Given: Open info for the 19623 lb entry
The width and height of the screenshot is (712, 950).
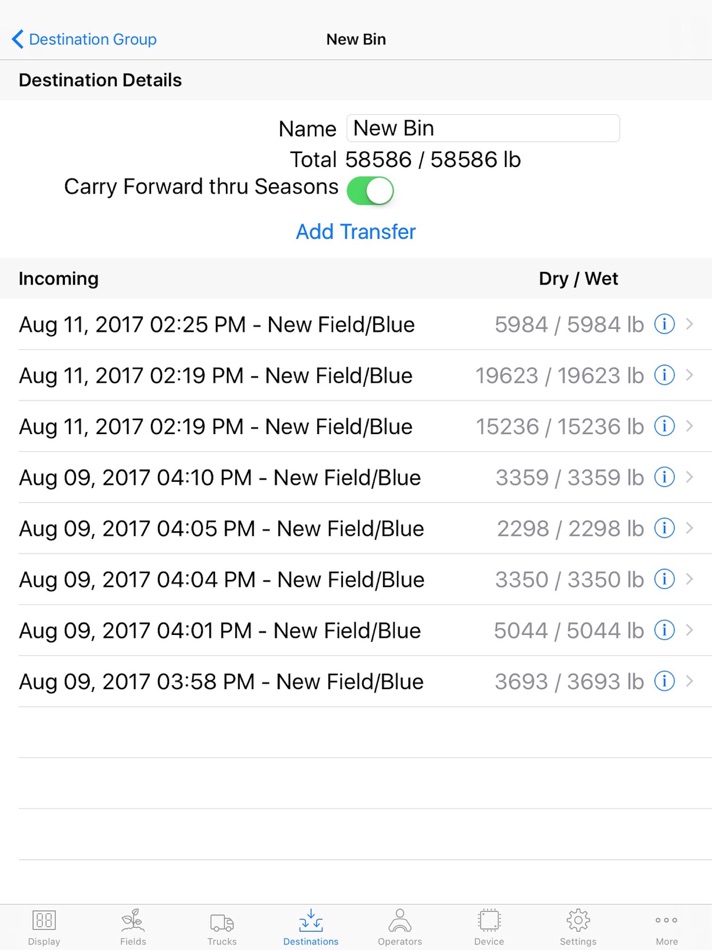Looking at the screenshot, I should tap(663, 375).
